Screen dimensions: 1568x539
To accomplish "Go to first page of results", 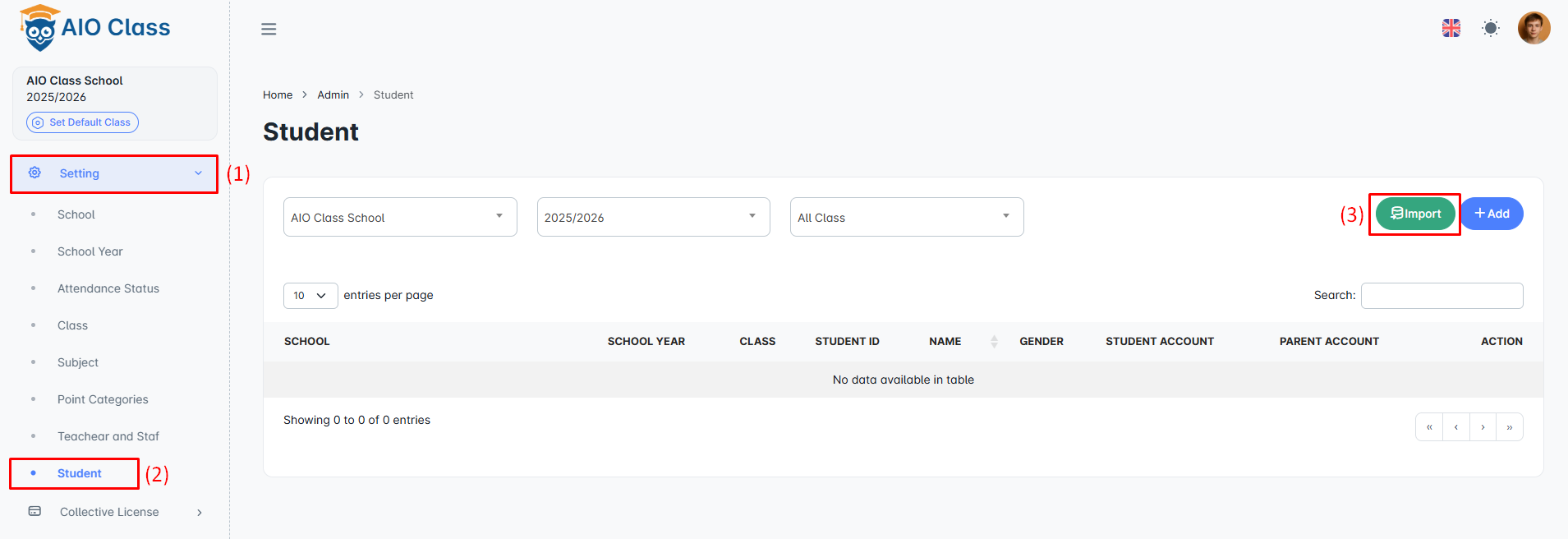I will click(1429, 427).
